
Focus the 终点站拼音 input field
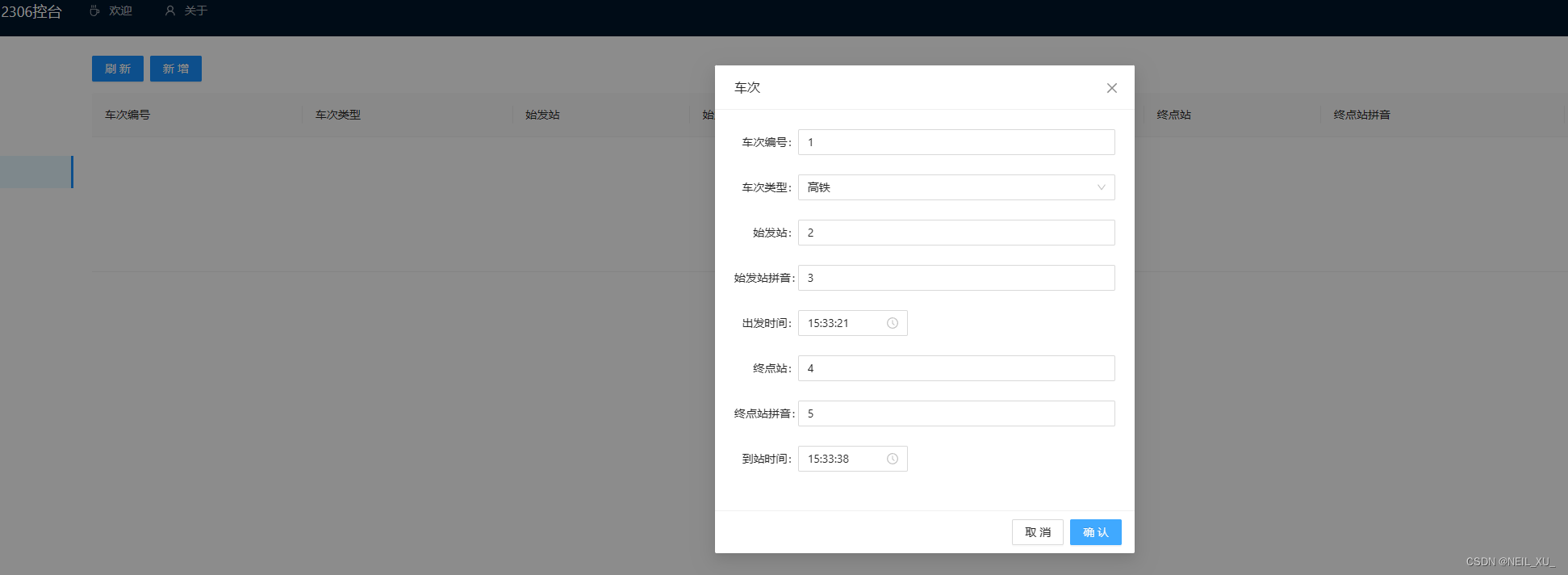click(x=956, y=413)
